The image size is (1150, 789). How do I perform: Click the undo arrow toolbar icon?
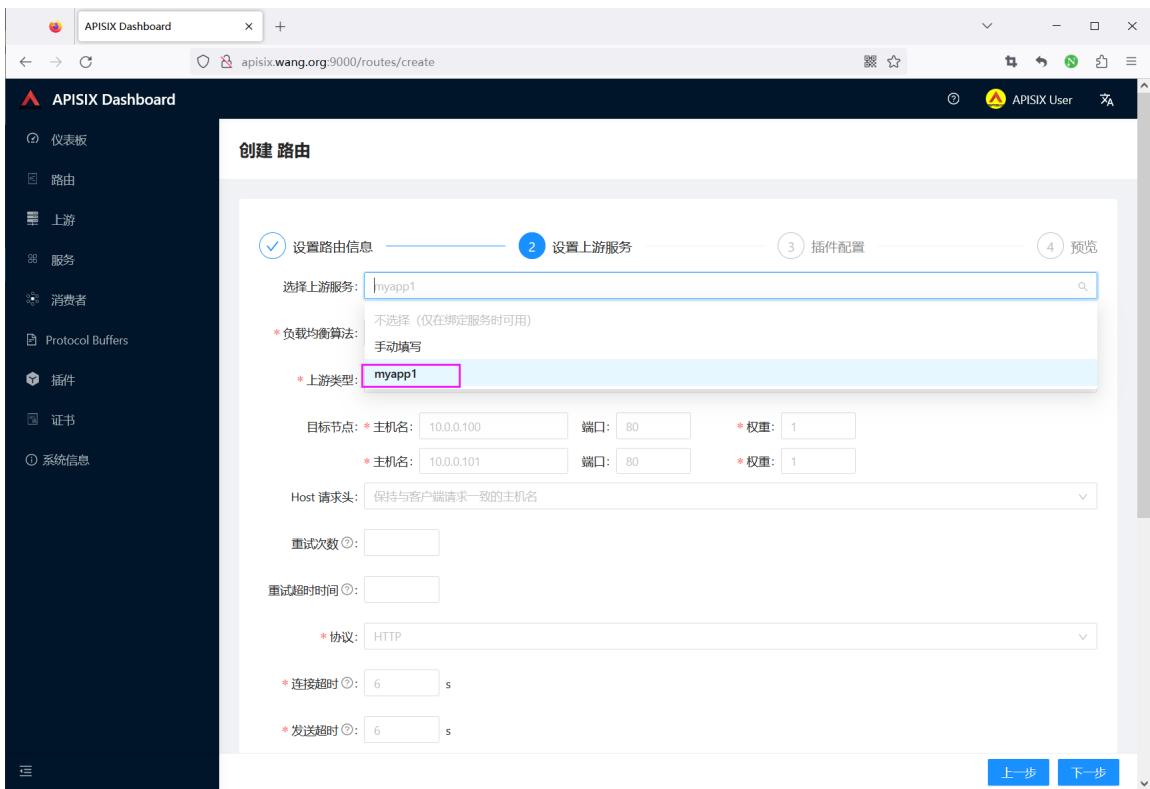pos(1041,62)
